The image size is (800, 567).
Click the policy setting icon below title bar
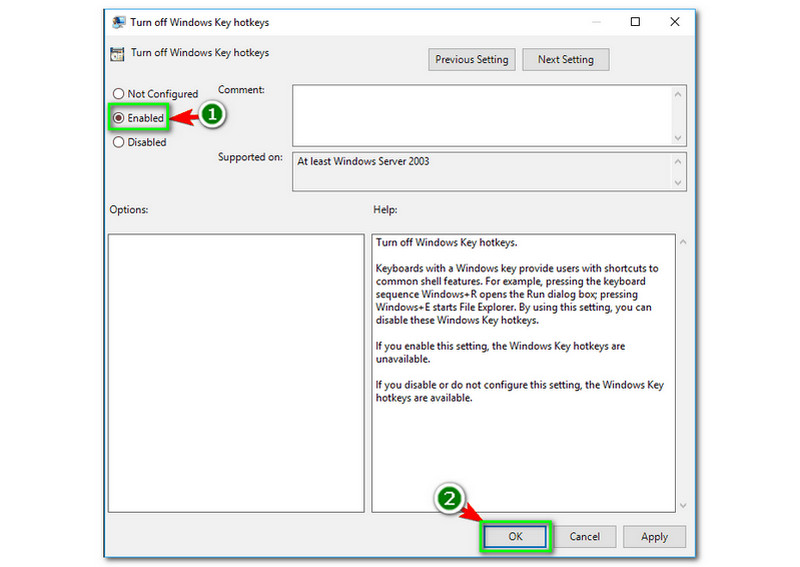118,53
